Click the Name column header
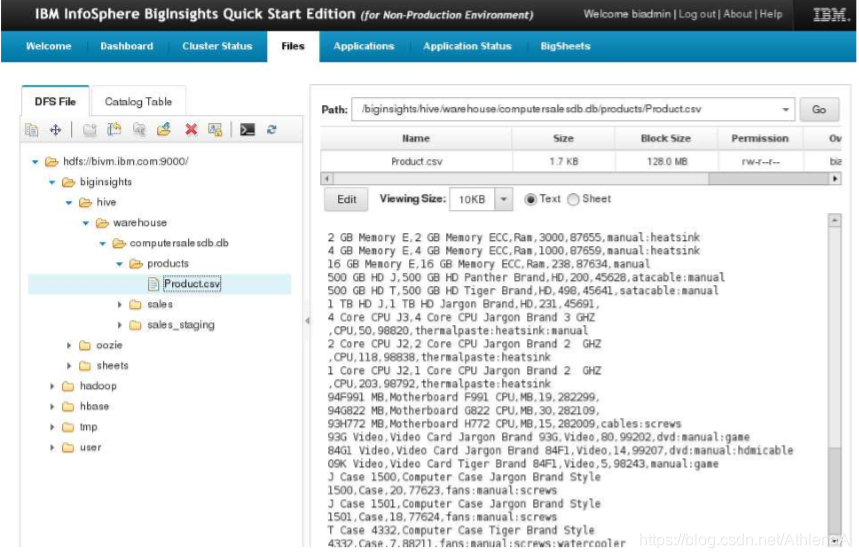859x558 pixels. click(x=416, y=139)
